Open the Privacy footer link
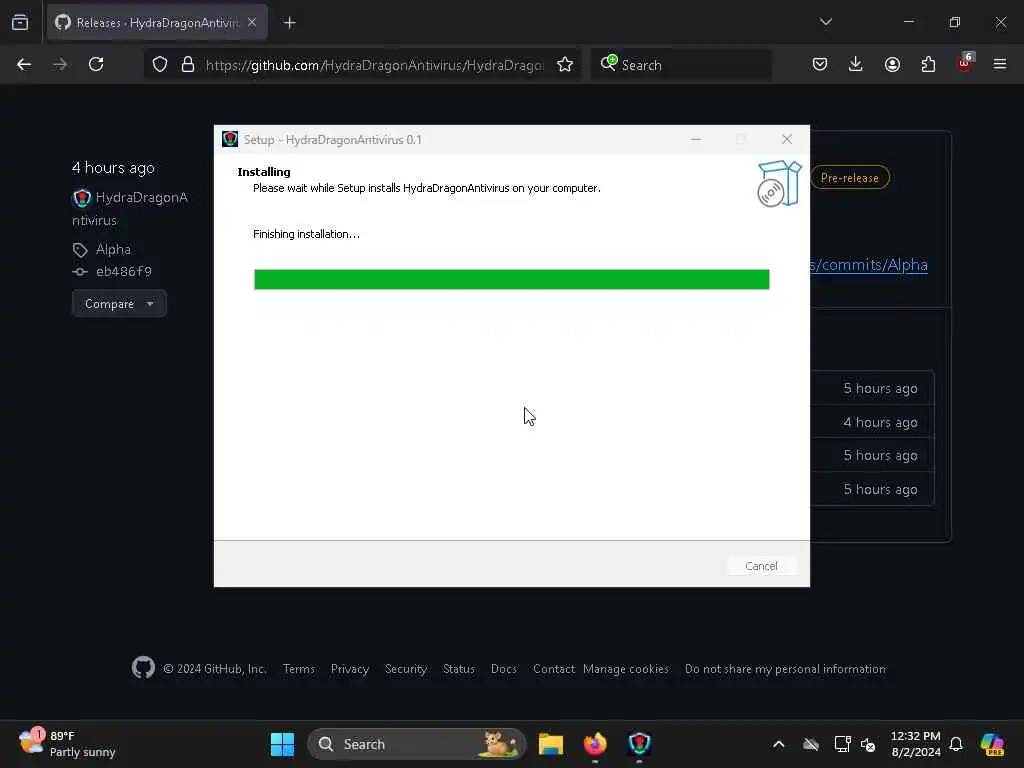 tap(349, 669)
